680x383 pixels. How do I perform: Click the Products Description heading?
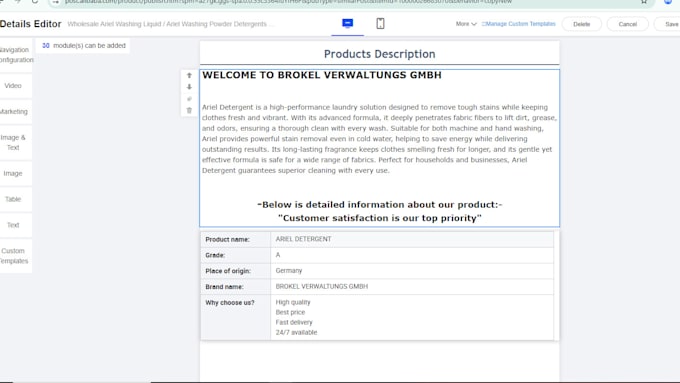379,54
